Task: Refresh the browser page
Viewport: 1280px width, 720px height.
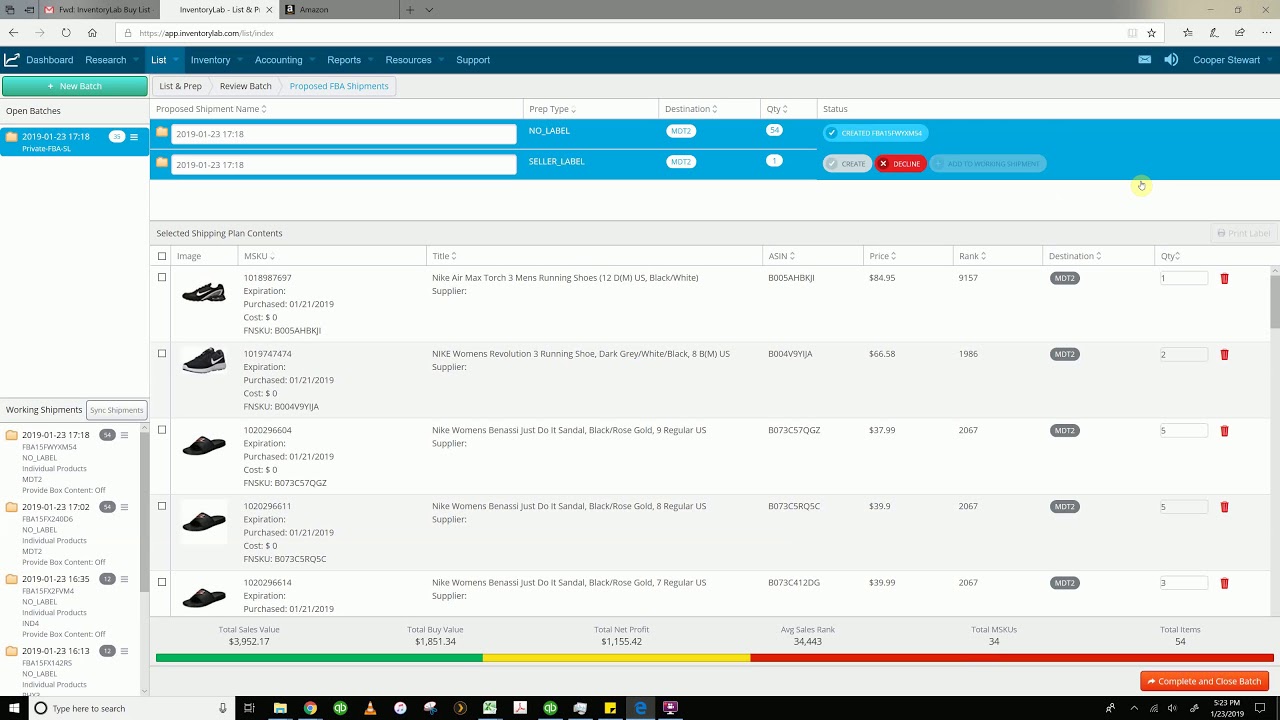Action: pos(66,33)
